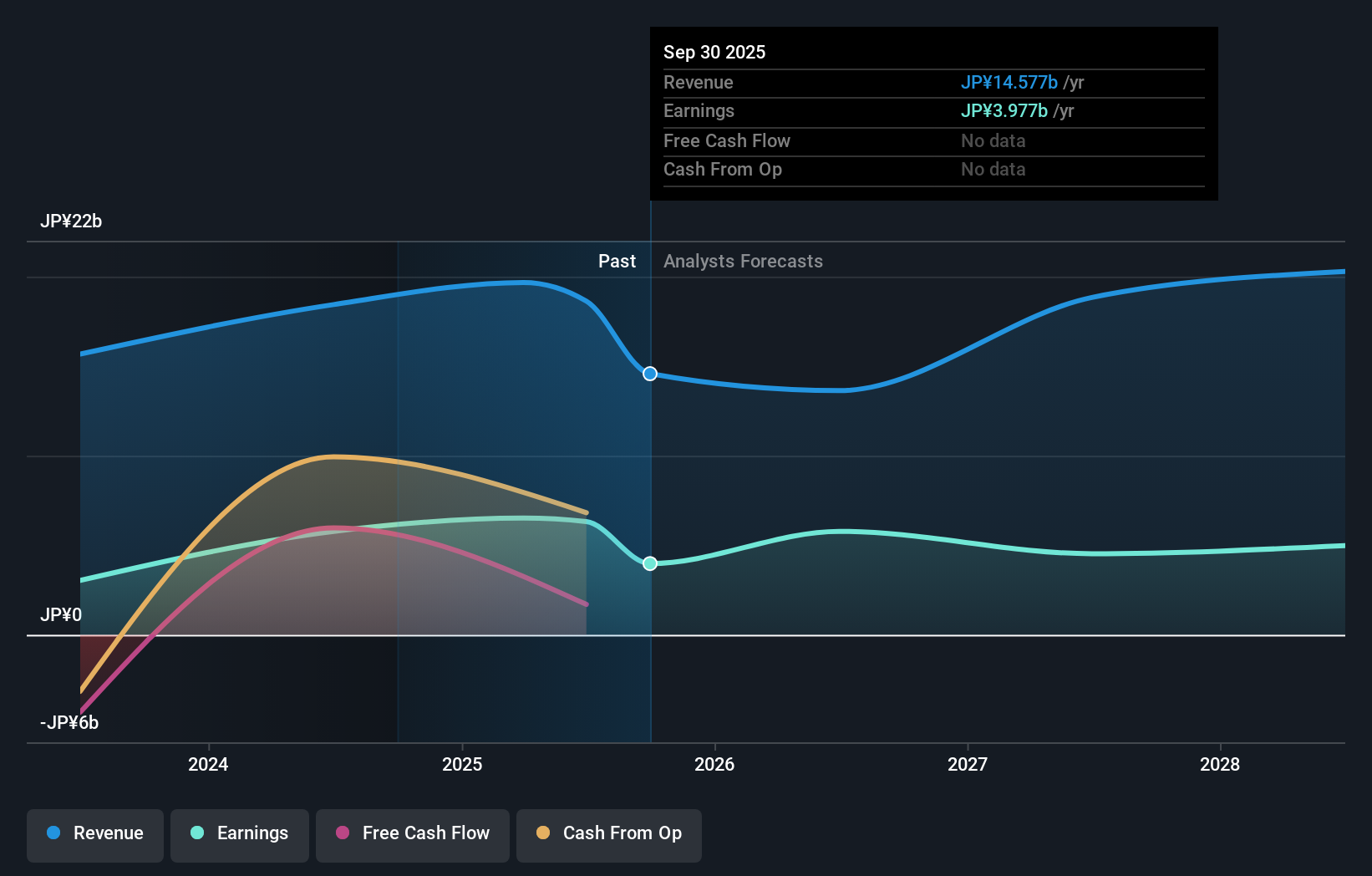The height and width of the screenshot is (876, 1372).
Task: Switch to the Analysts Forecasts section
Action: pos(743,261)
